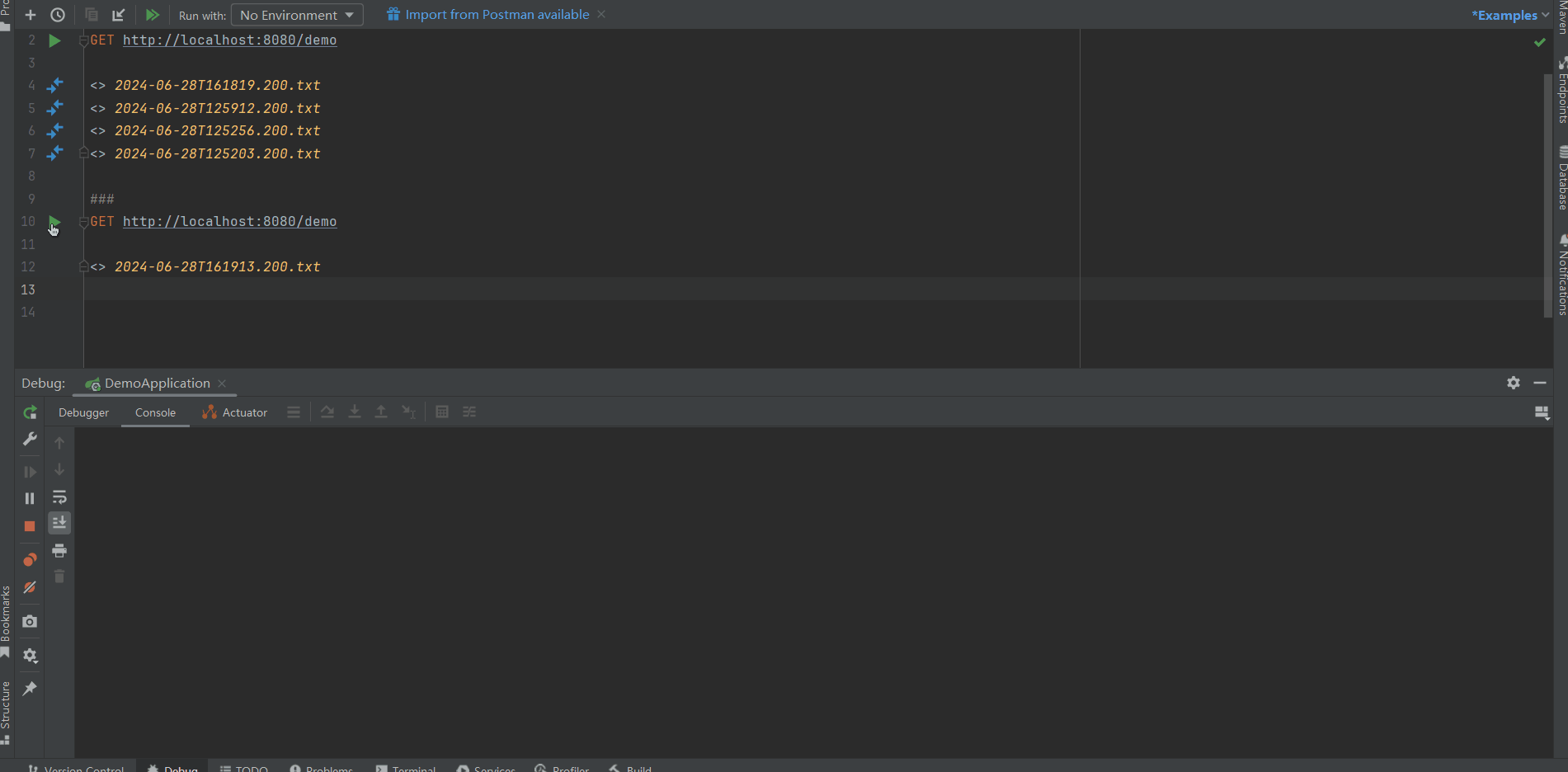Click the Step Over debug button

(x=327, y=412)
